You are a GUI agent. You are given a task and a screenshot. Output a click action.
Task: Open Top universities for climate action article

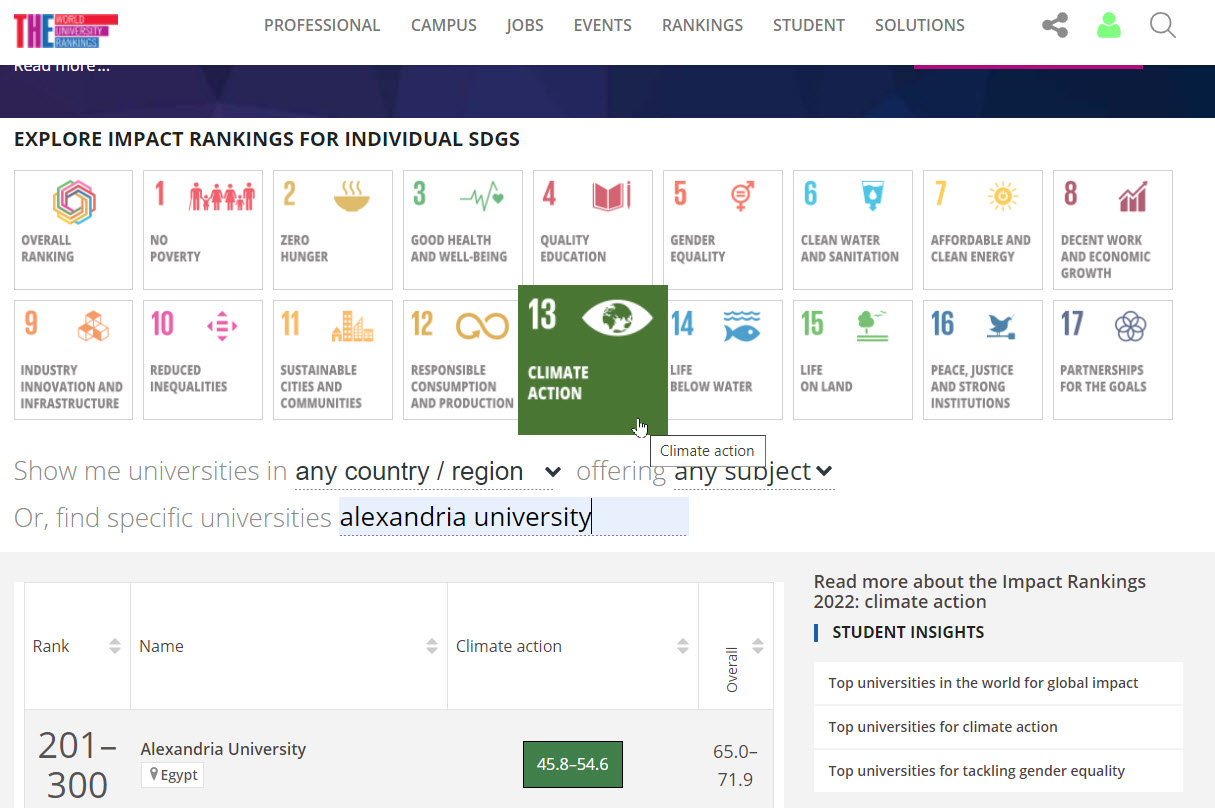pos(942,727)
